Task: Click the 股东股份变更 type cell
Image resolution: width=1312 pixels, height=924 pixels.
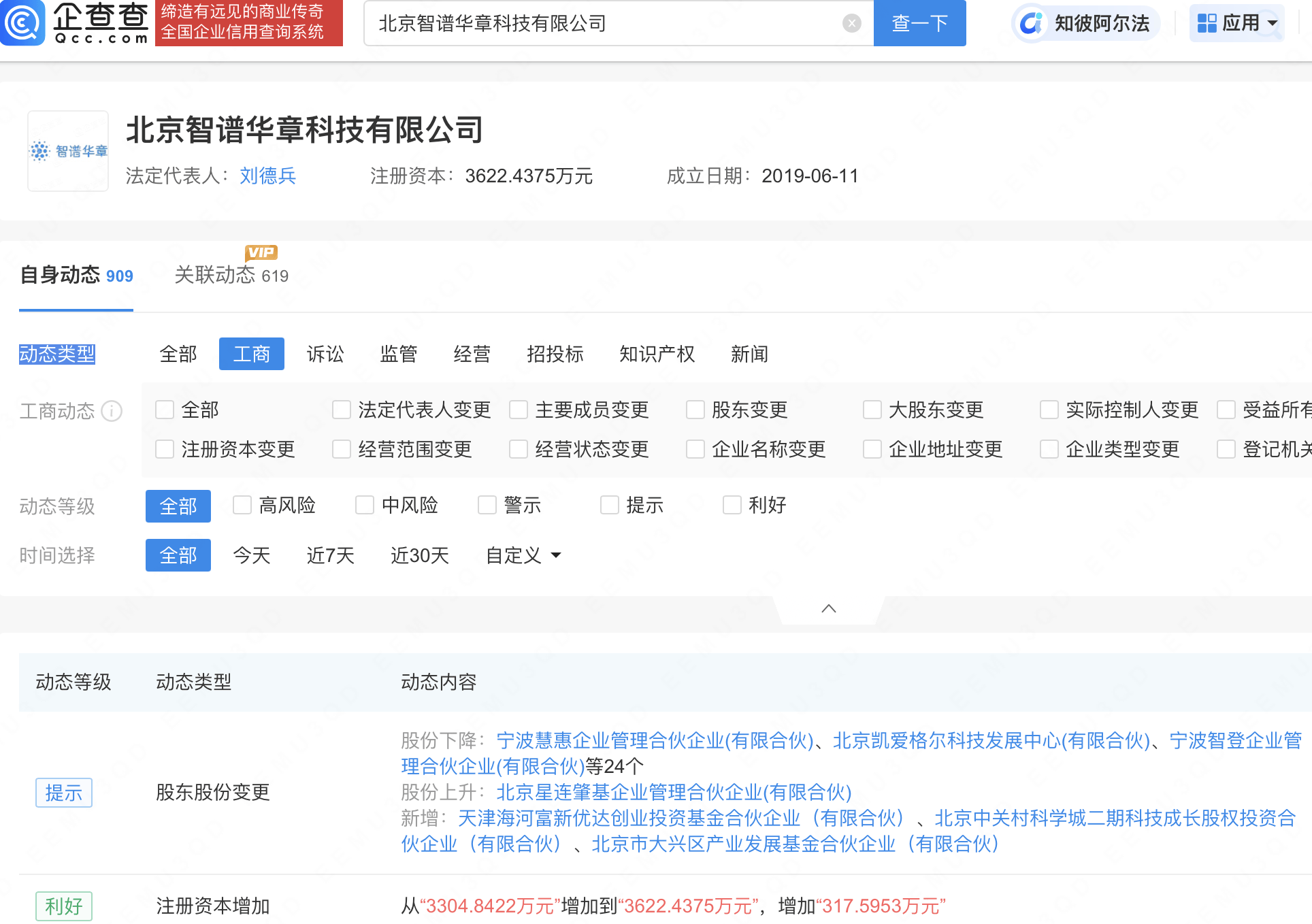Action: pos(213,792)
